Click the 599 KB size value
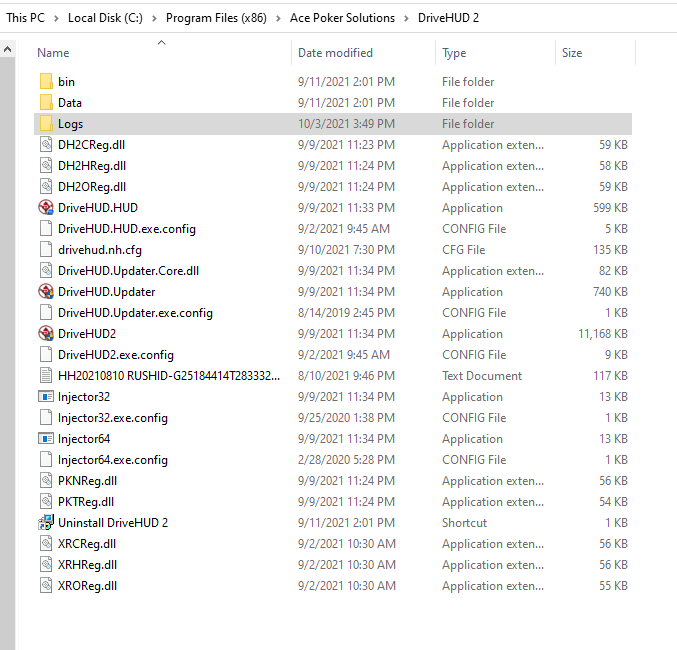 (610, 208)
